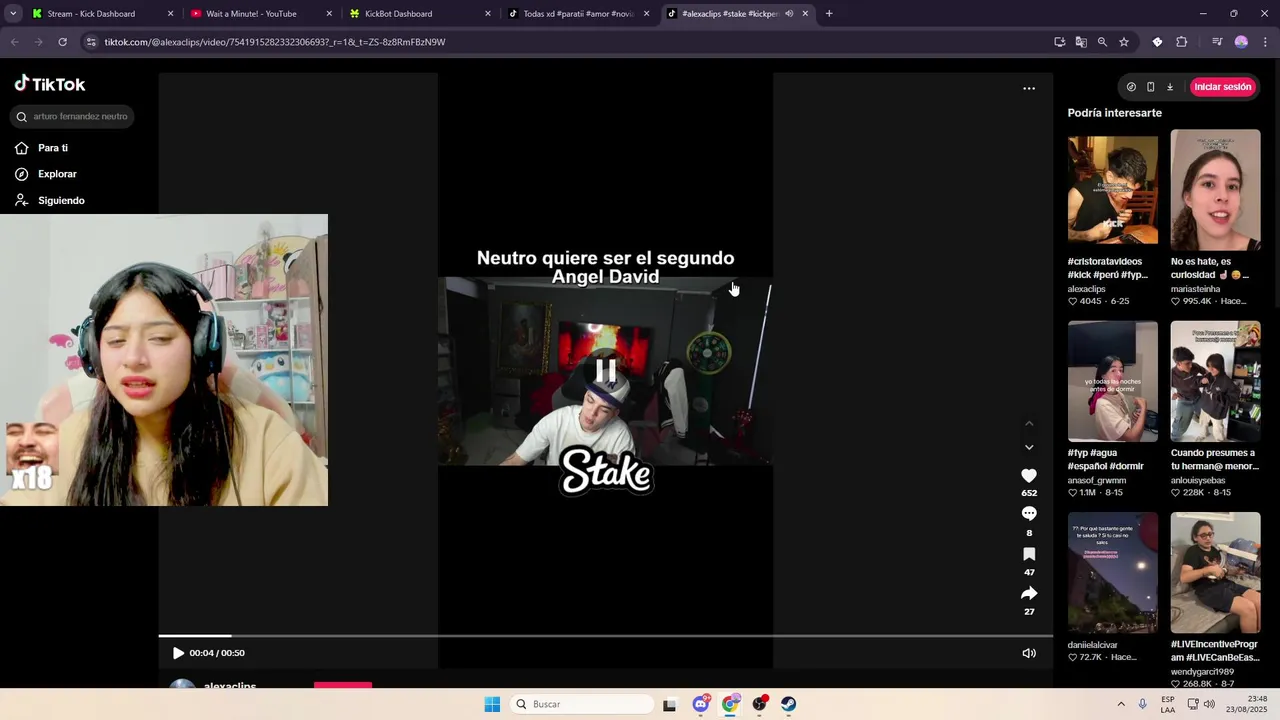Click username daniielalcivar
The image size is (1280, 720).
pos(1092,645)
